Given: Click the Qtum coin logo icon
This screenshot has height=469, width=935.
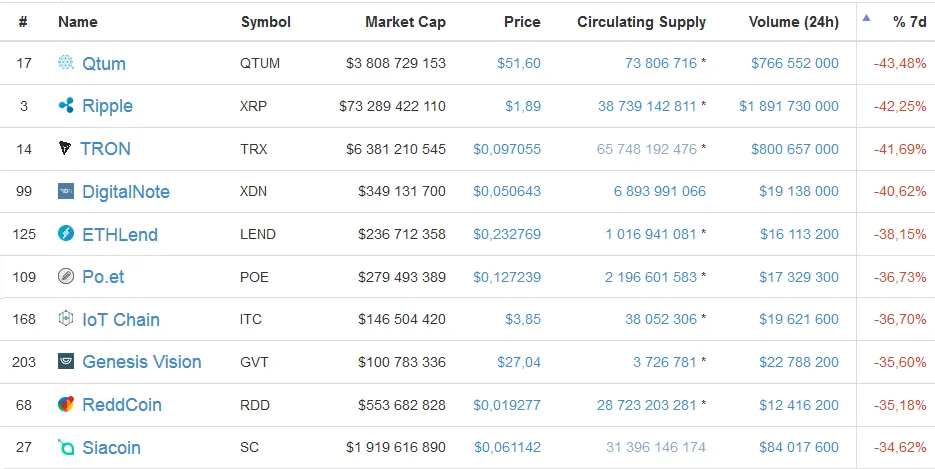Looking at the screenshot, I should click(66, 63).
